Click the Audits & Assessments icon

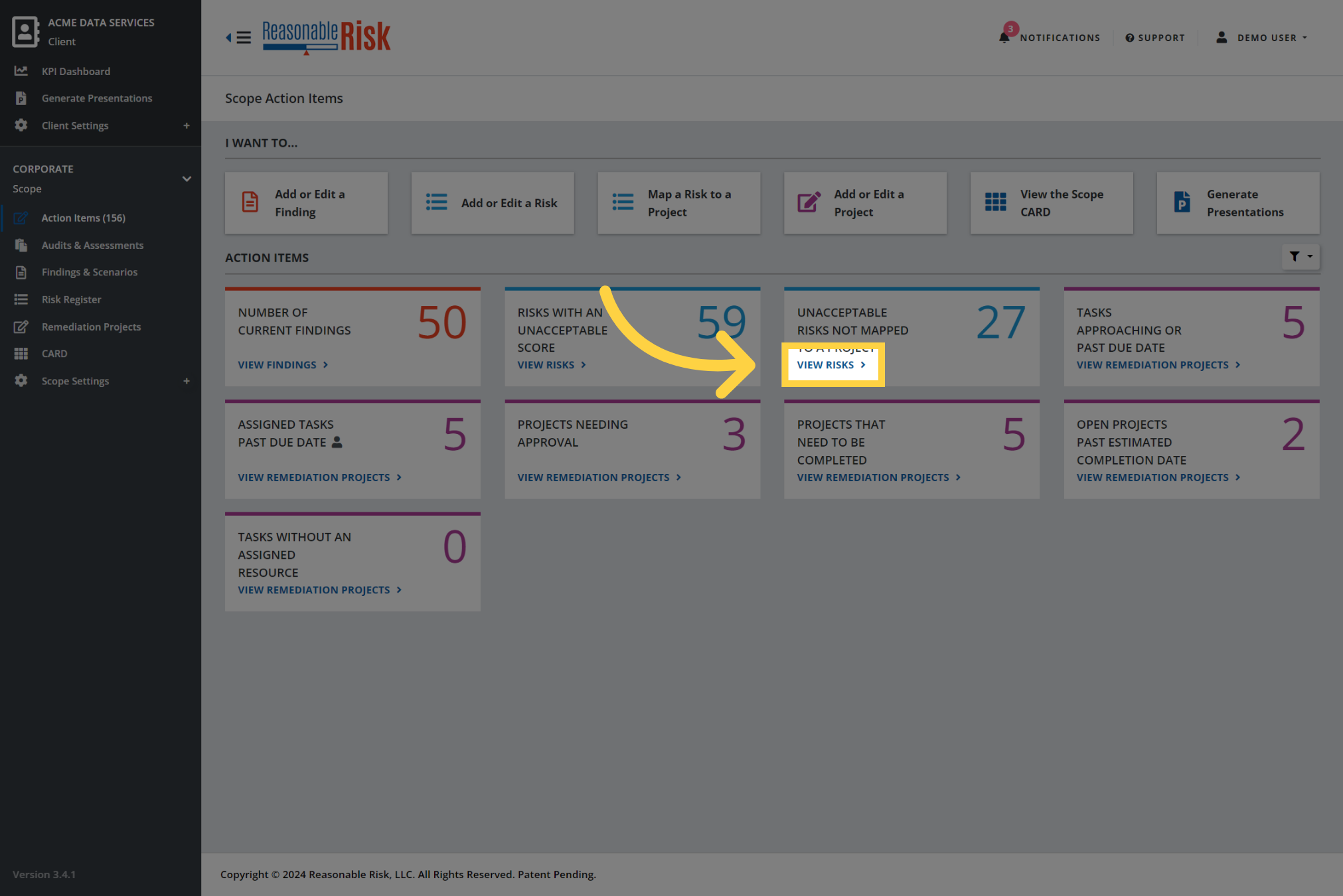click(x=21, y=245)
